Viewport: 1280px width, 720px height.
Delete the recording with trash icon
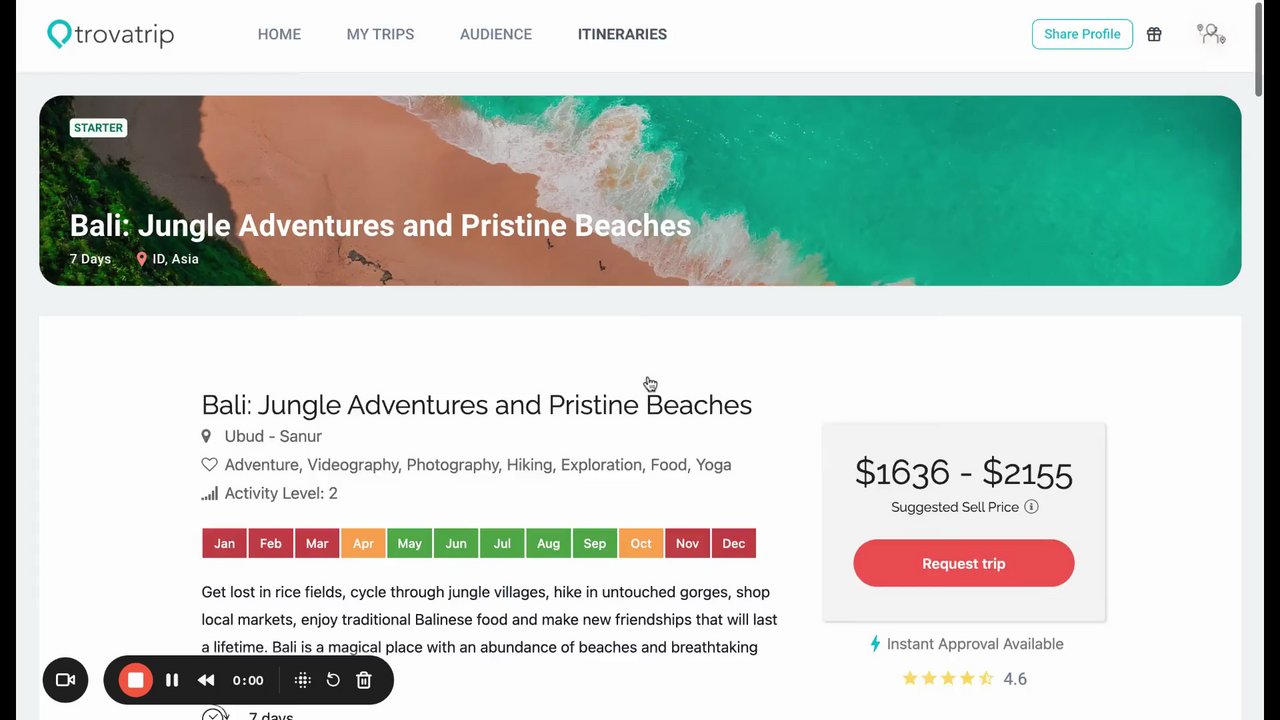364,680
